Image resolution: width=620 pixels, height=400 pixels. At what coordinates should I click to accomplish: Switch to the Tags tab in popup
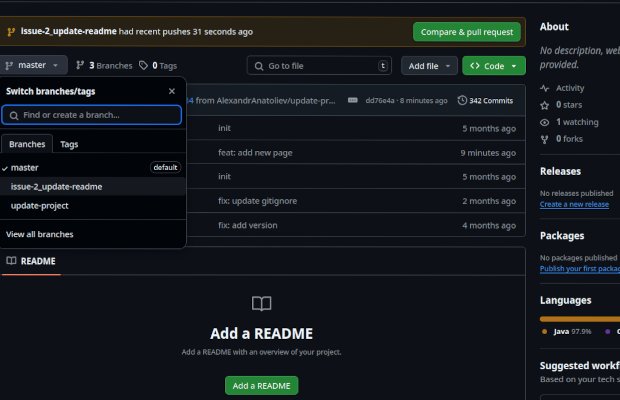pos(69,144)
